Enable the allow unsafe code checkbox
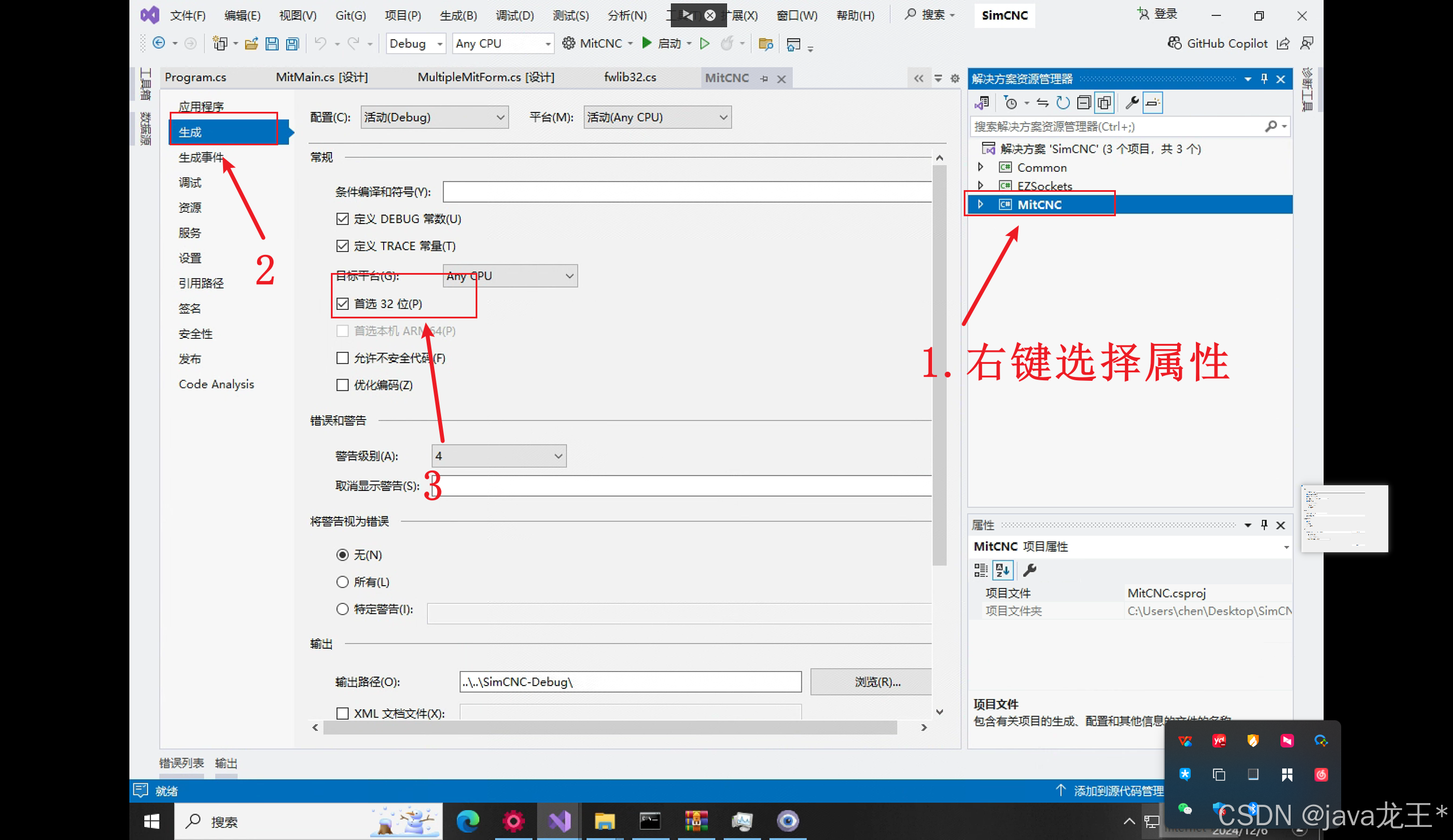 point(342,358)
